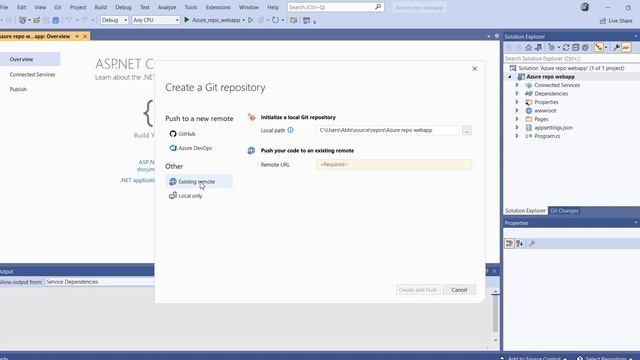Screen dimensions: 640x360
Task: Click Create and Push button
Action: click(418, 290)
